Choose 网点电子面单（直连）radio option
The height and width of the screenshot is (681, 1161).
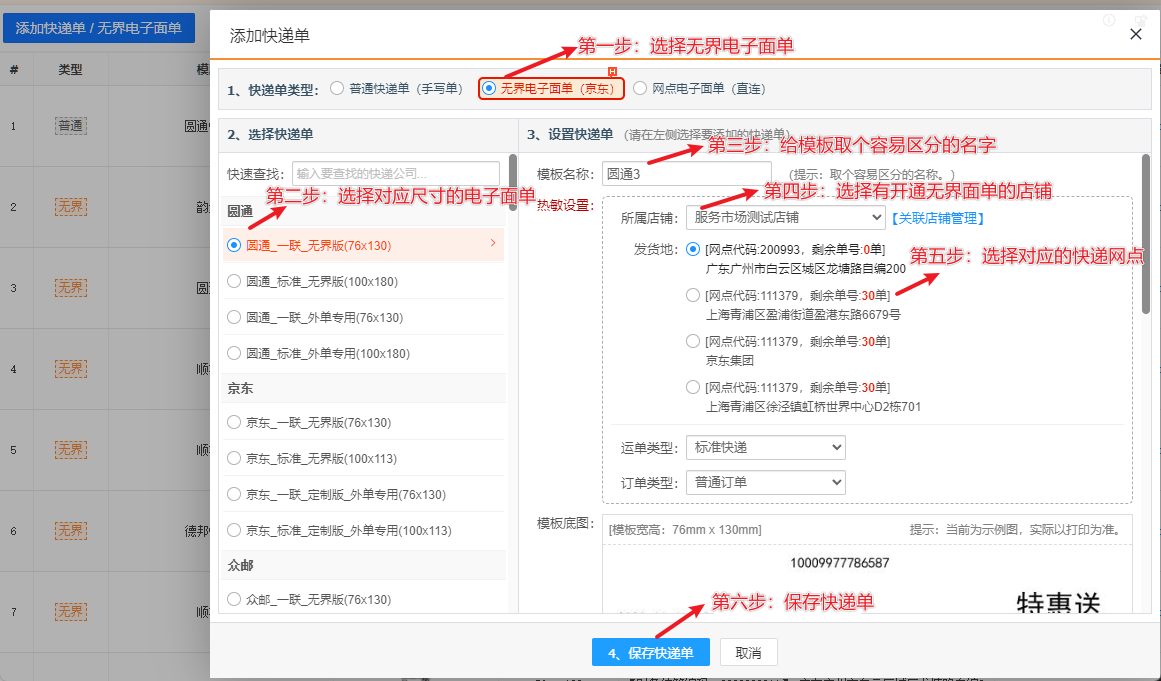tap(640, 89)
